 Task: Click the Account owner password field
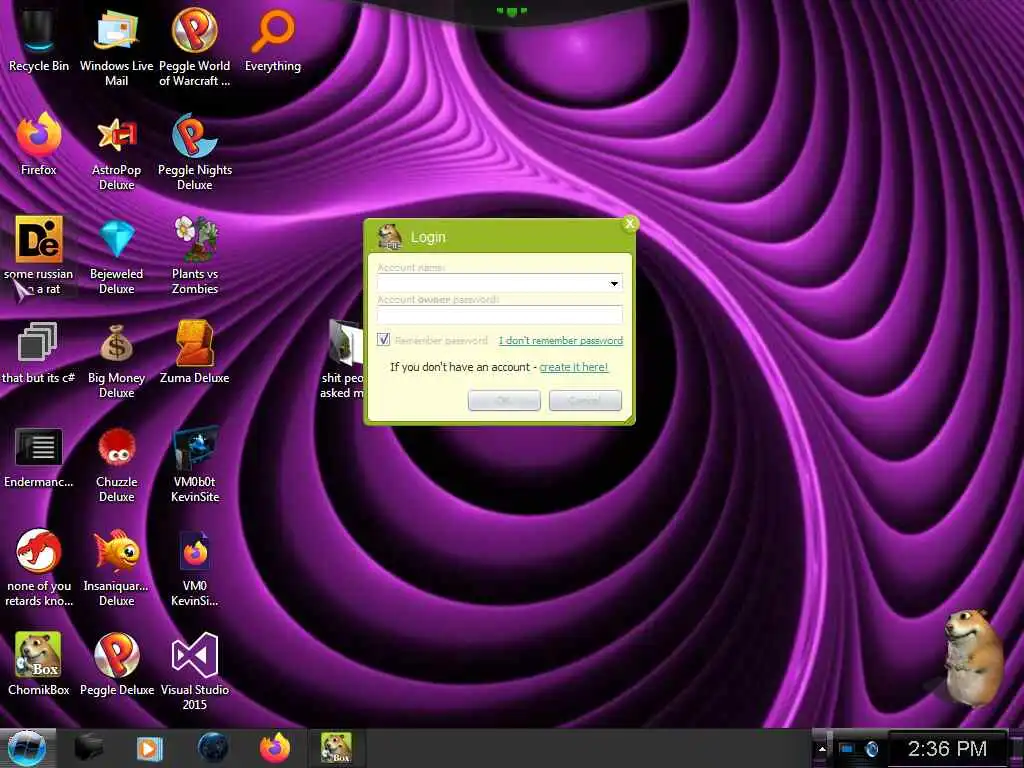[x=500, y=315]
